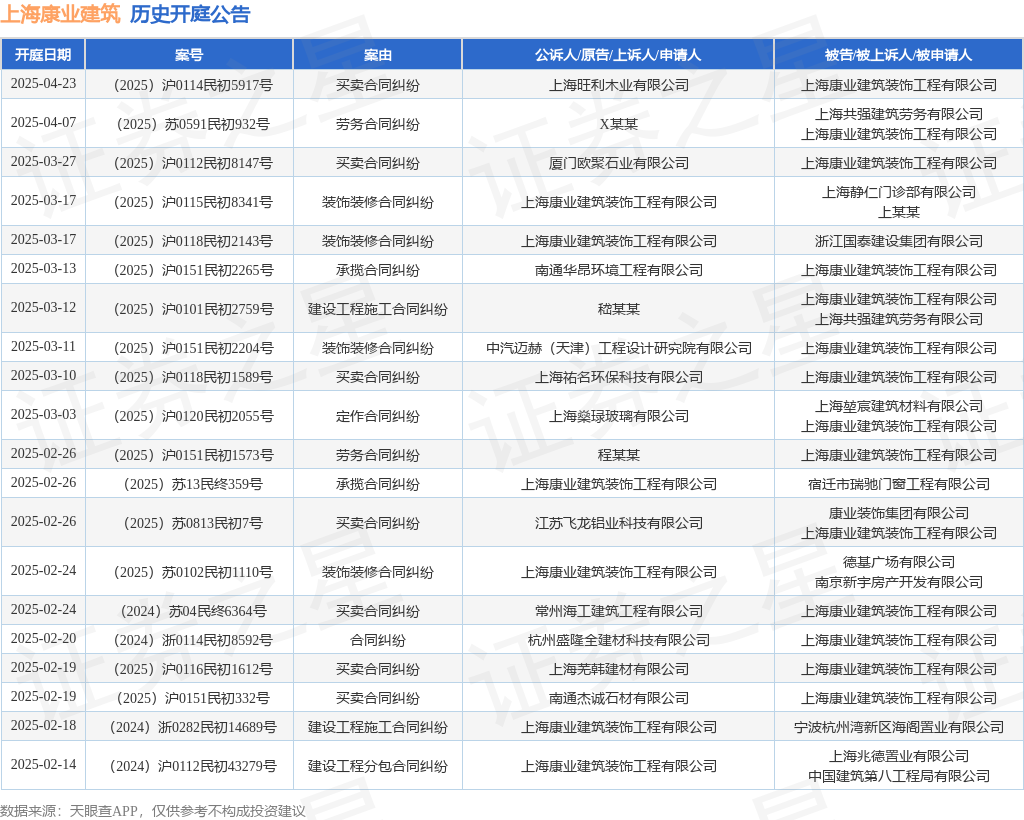Click cause cell 合同纠纷 dated 2025-02-20

377,640
